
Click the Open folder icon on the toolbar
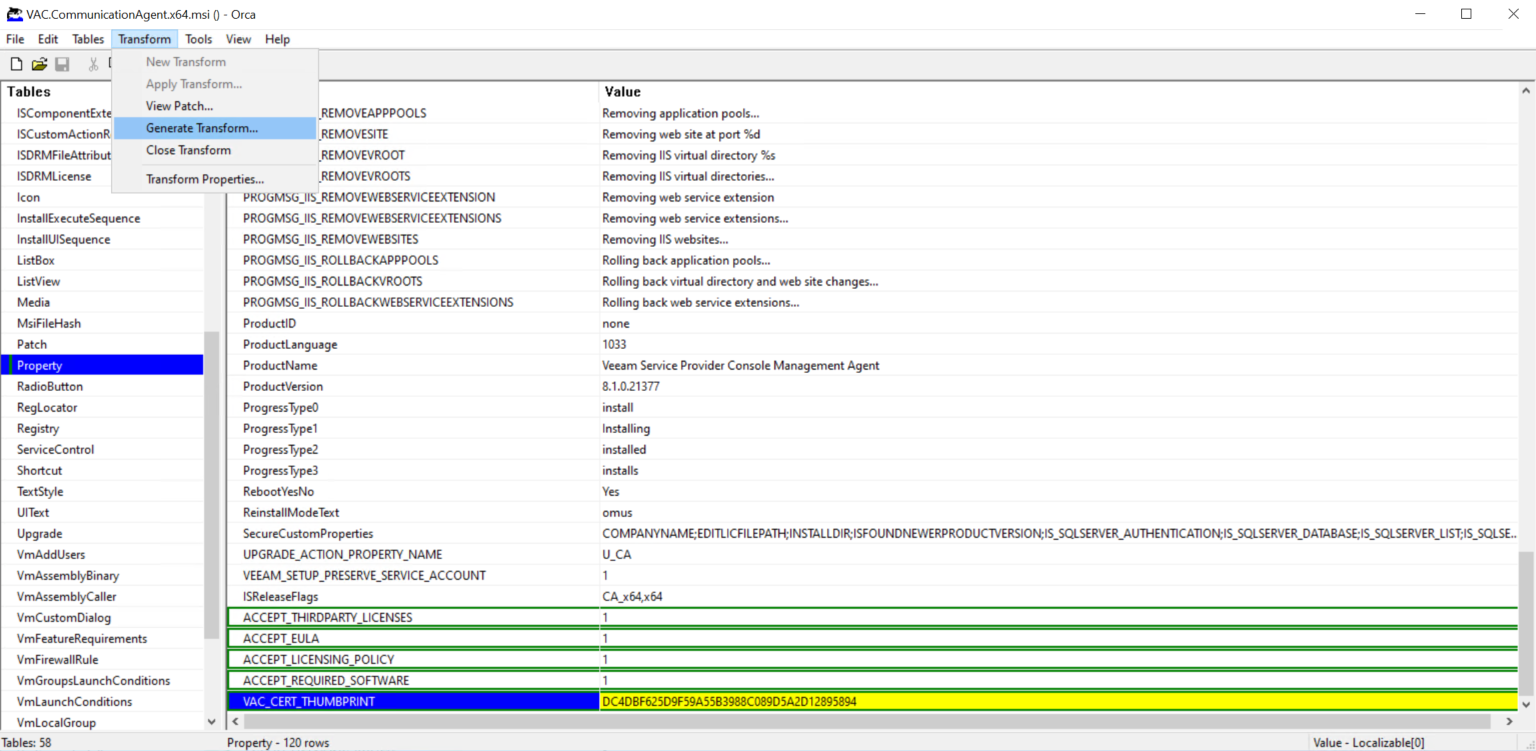pos(39,63)
